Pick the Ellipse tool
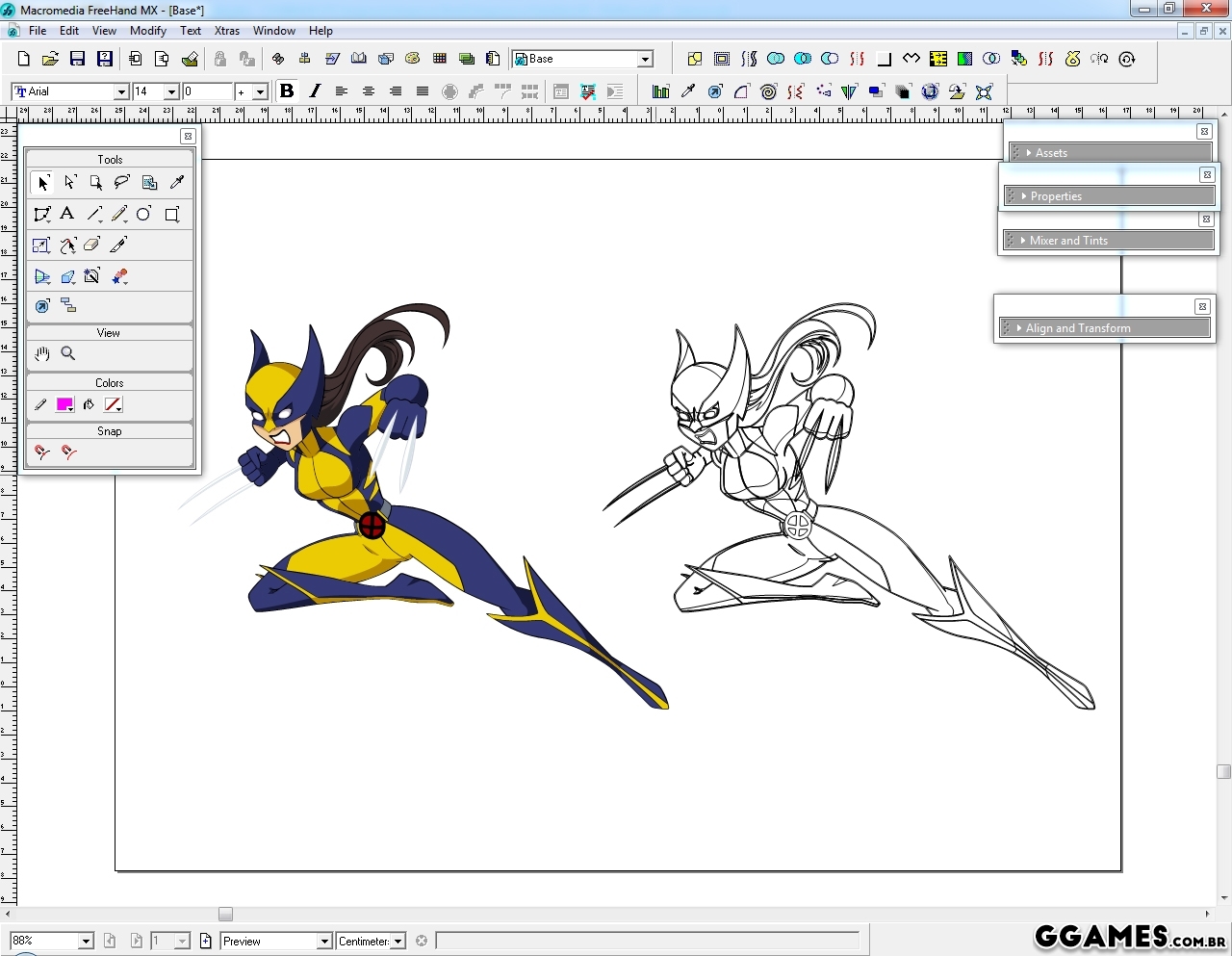The height and width of the screenshot is (956, 1232). (x=143, y=214)
